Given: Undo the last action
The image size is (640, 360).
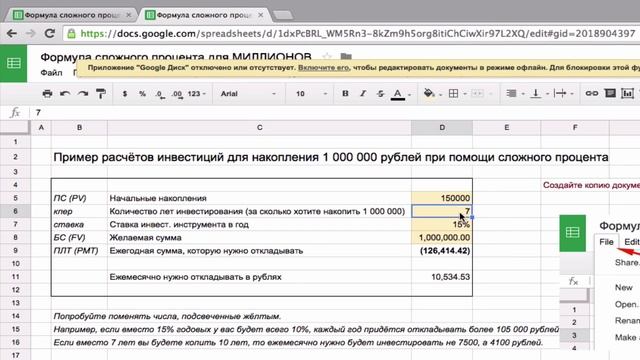Looking at the screenshot, I should tap(65, 93).
